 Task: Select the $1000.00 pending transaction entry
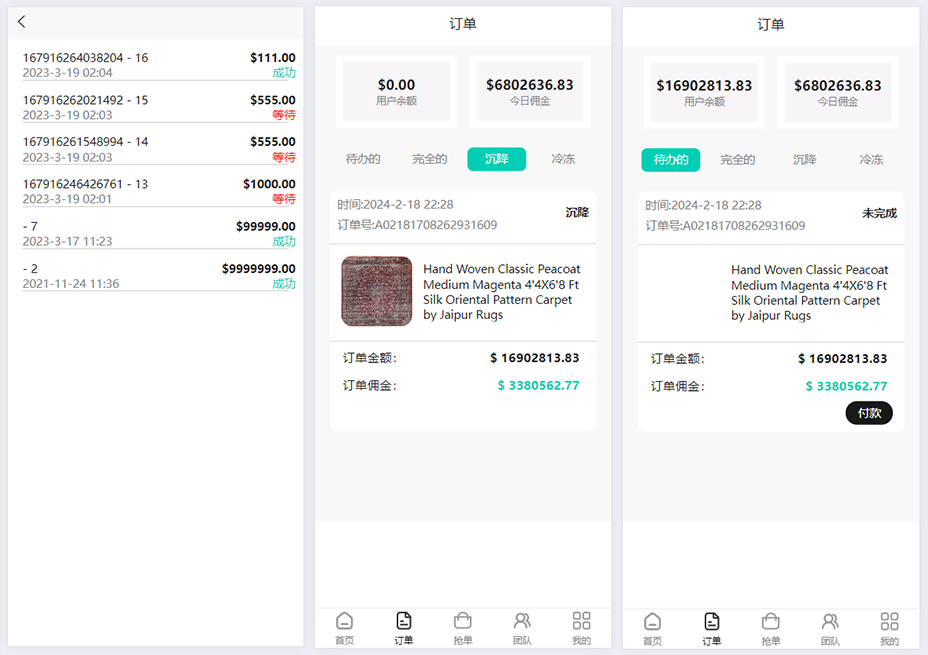pos(158,191)
